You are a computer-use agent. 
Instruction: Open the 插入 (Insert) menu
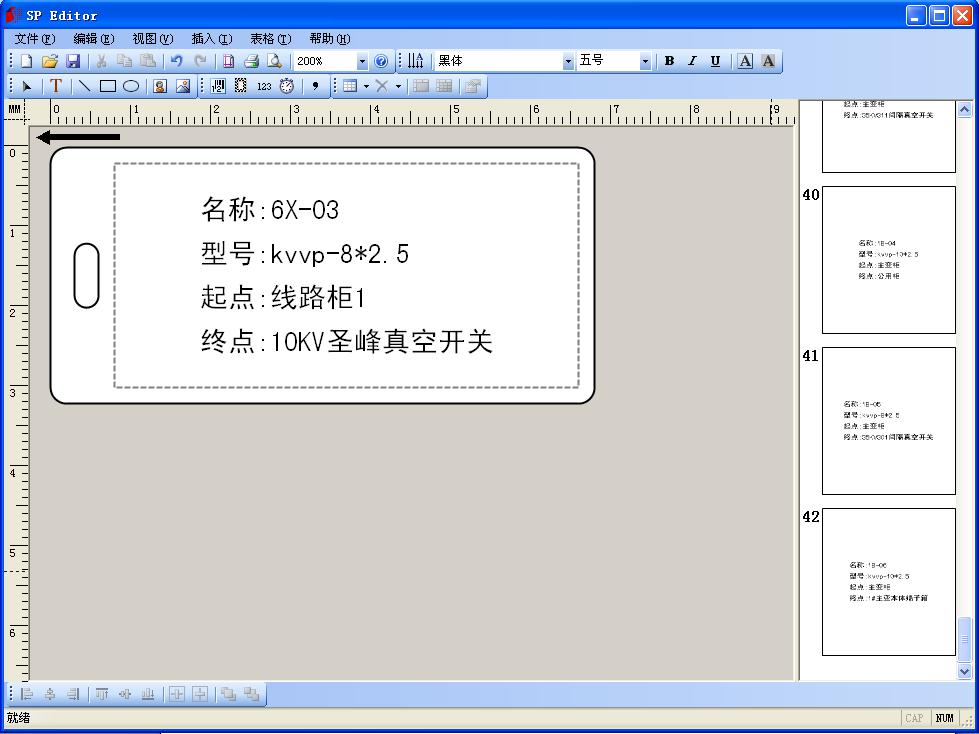(x=211, y=38)
